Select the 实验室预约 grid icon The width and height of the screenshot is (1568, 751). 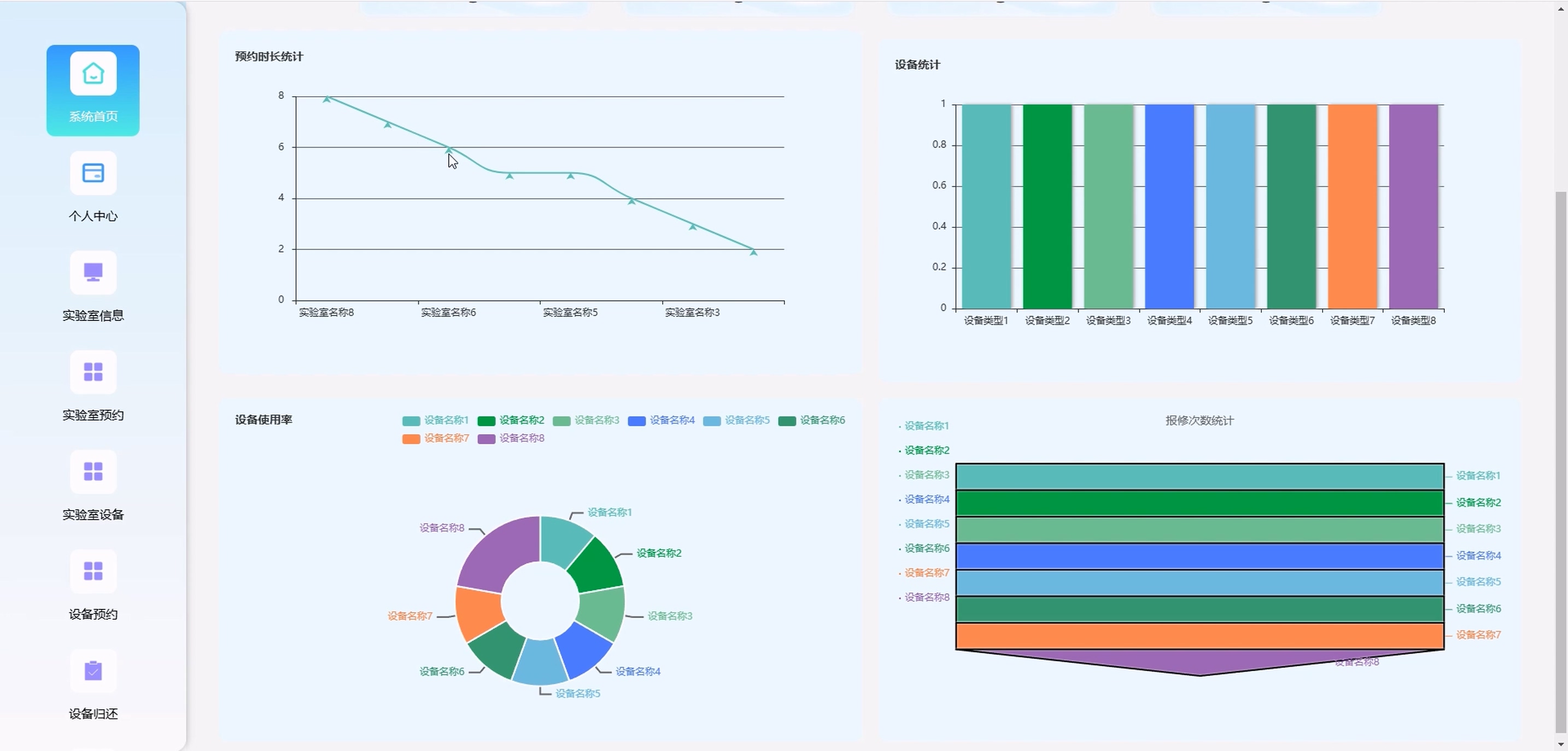pyautogui.click(x=93, y=372)
